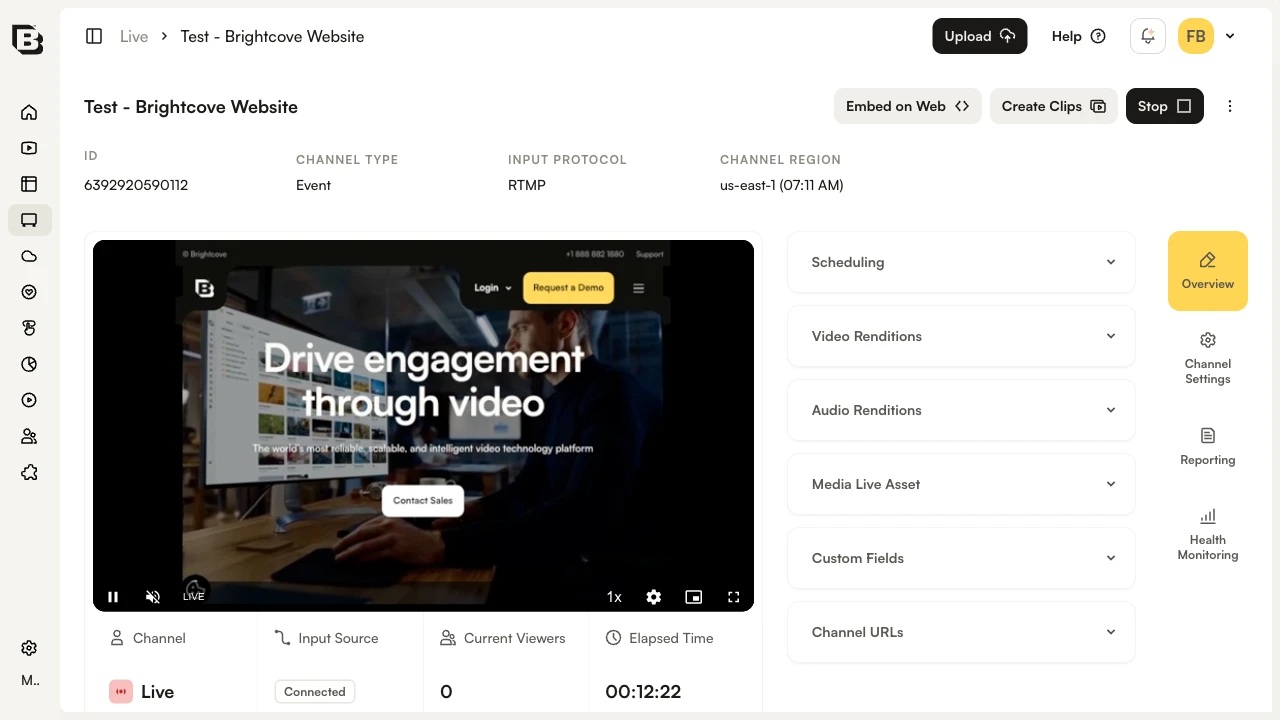Click the channel ID 6392920590112
Screen dimensions: 1280x720
point(136,185)
